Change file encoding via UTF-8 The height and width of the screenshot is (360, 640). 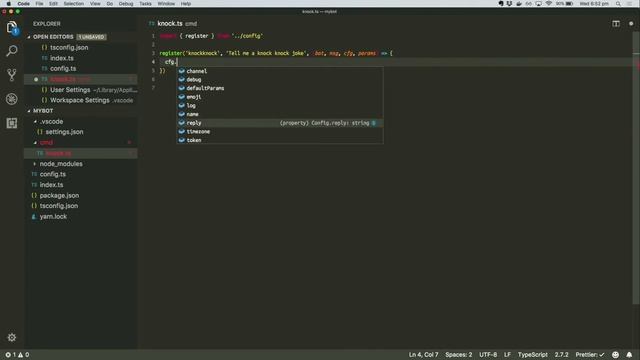tap(488, 355)
